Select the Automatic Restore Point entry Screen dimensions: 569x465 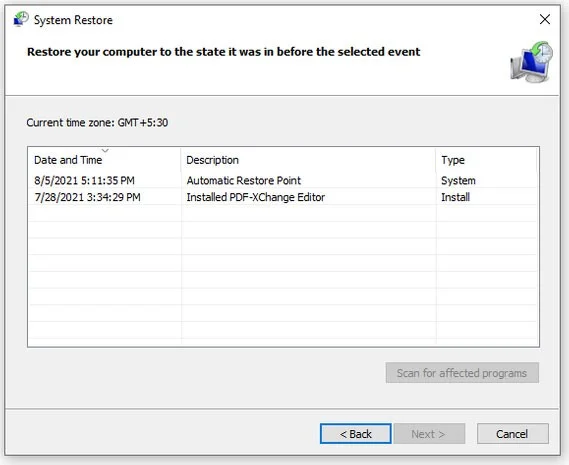[x=244, y=180]
